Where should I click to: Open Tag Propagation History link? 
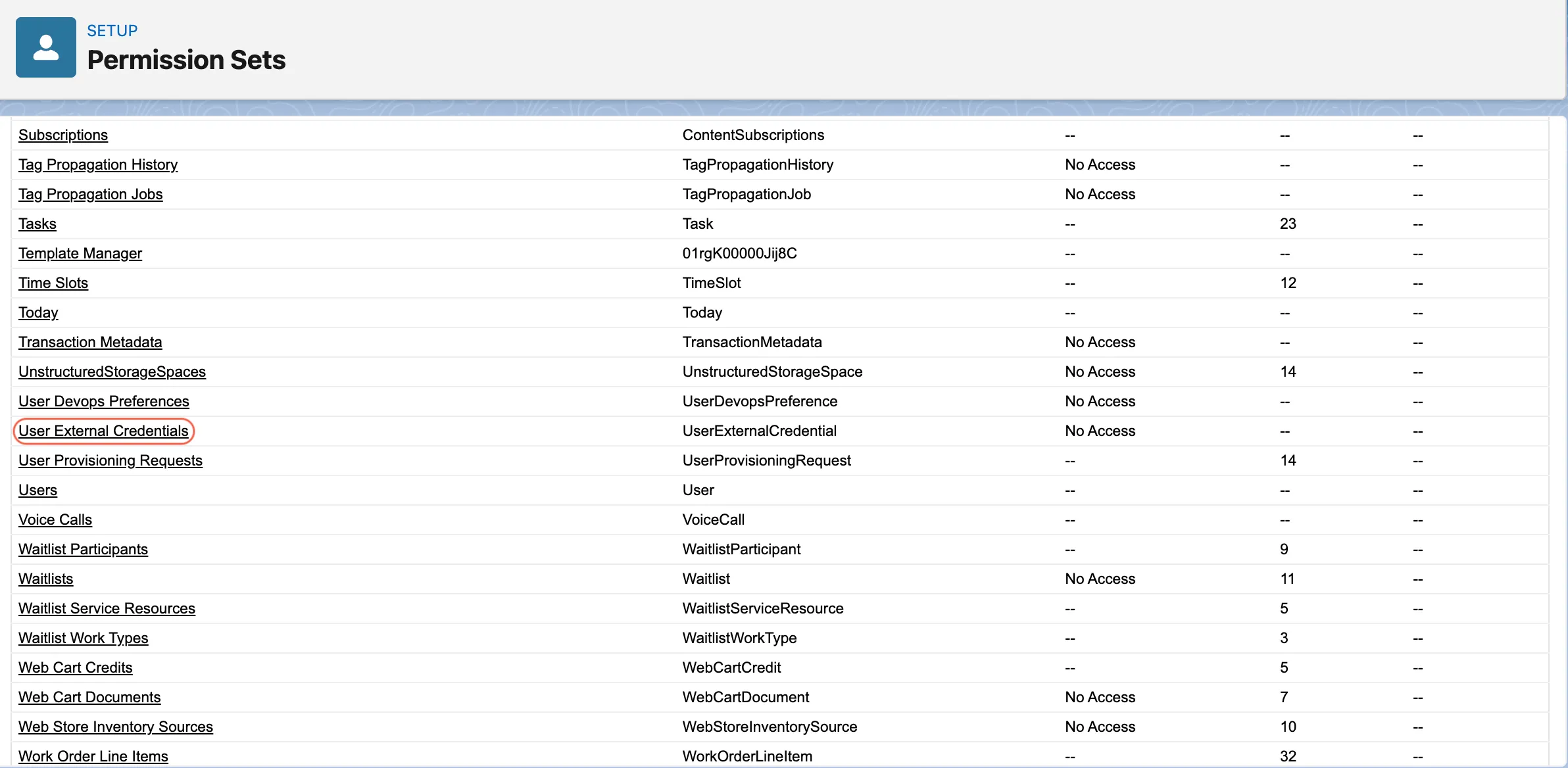coord(98,164)
